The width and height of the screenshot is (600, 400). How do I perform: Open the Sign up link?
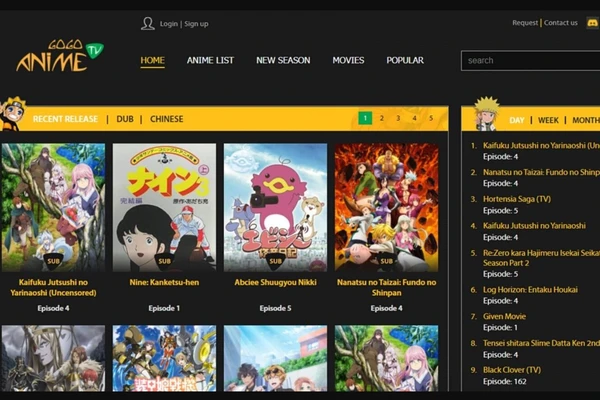(196, 24)
